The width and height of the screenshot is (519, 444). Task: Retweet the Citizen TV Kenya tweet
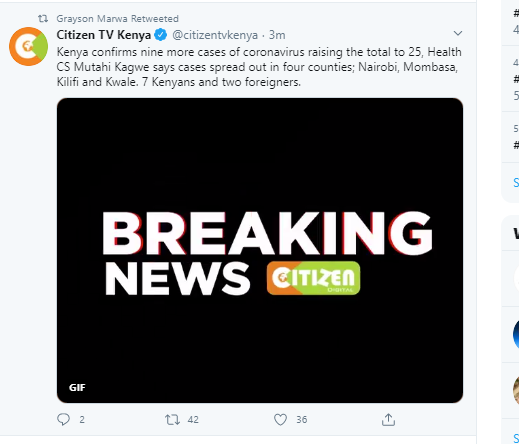[172, 419]
